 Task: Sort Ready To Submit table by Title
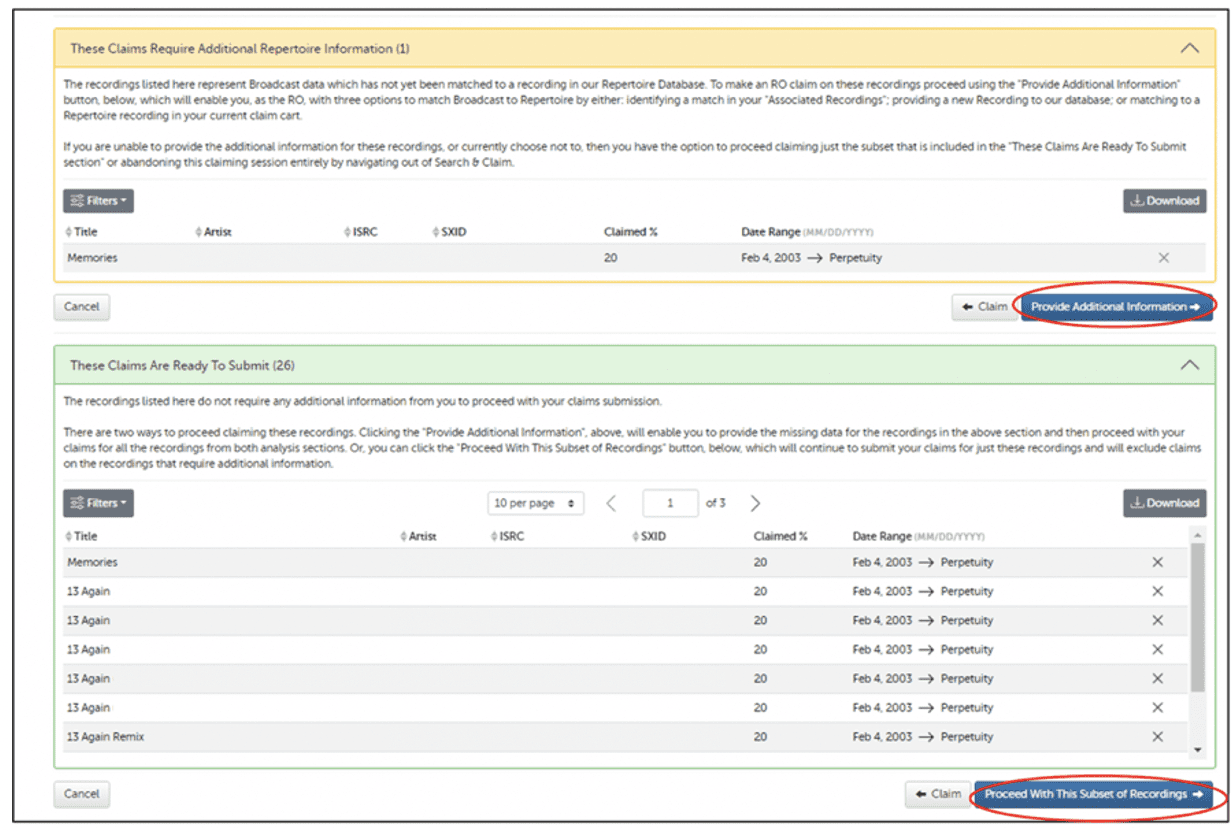(82, 537)
